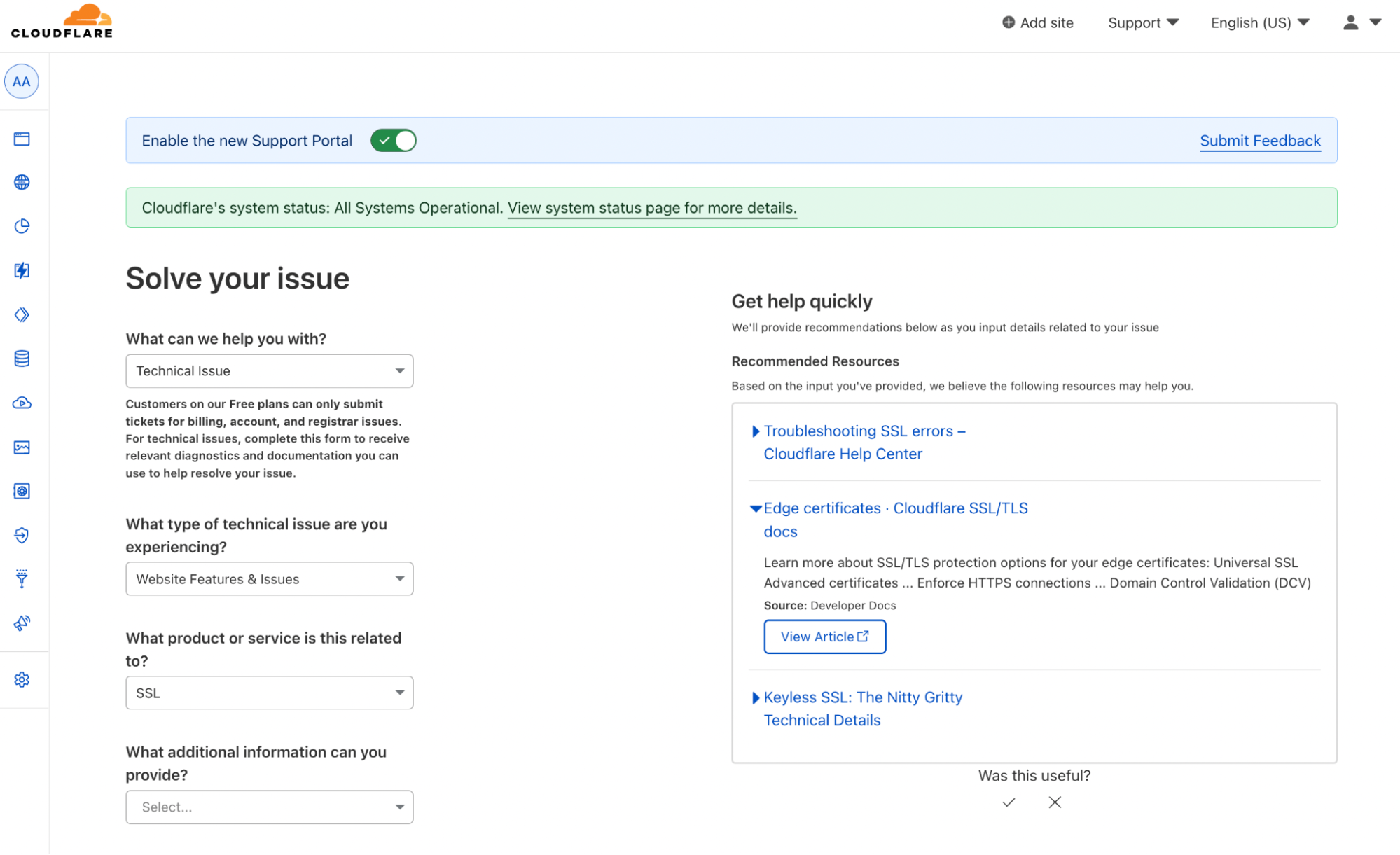This screenshot has height=855, width=1400.
Task: Mark recommendations as useful with the checkmark
Action: [x=1009, y=802]
